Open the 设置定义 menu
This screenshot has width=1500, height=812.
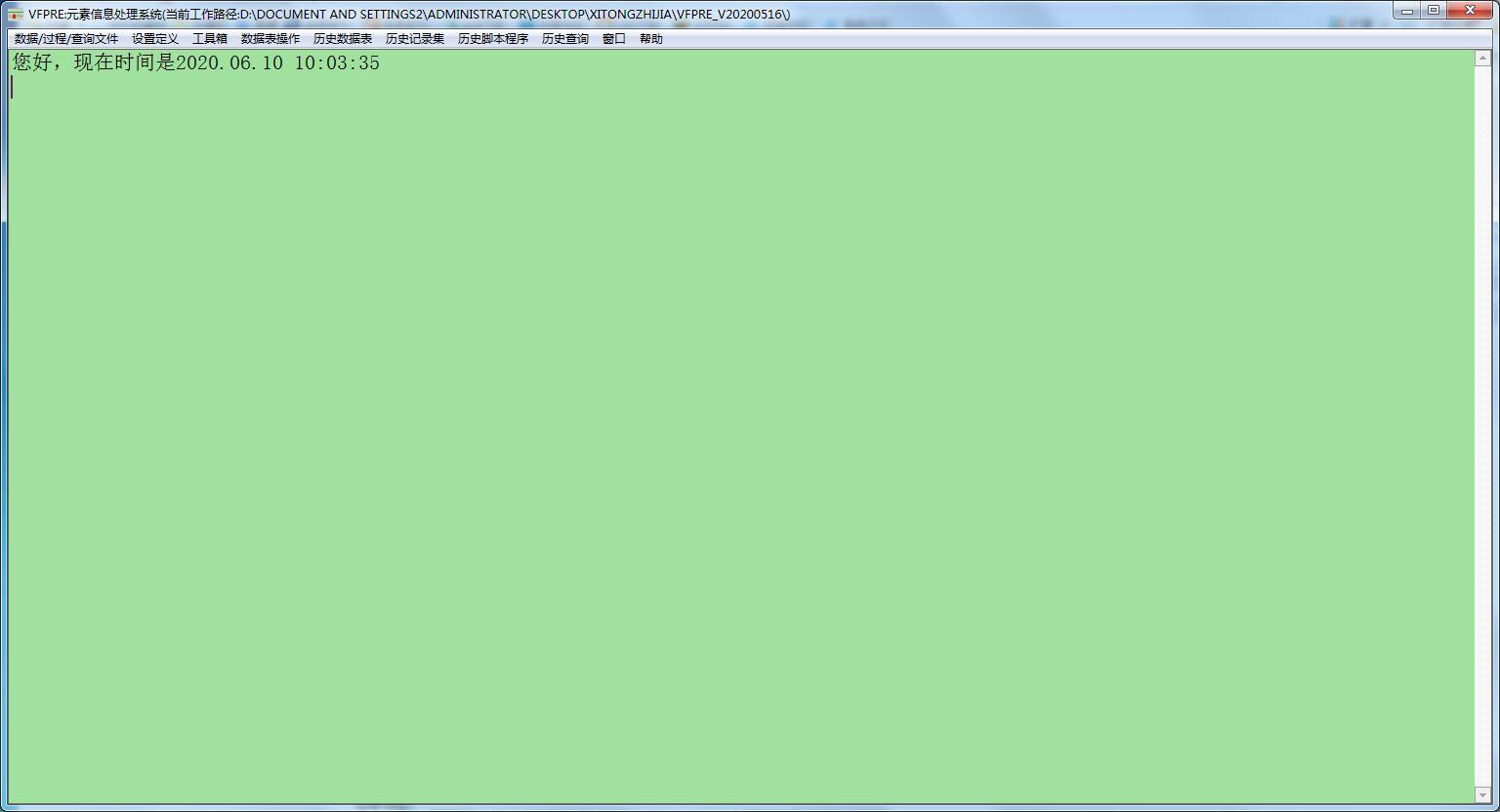[155, 39]
